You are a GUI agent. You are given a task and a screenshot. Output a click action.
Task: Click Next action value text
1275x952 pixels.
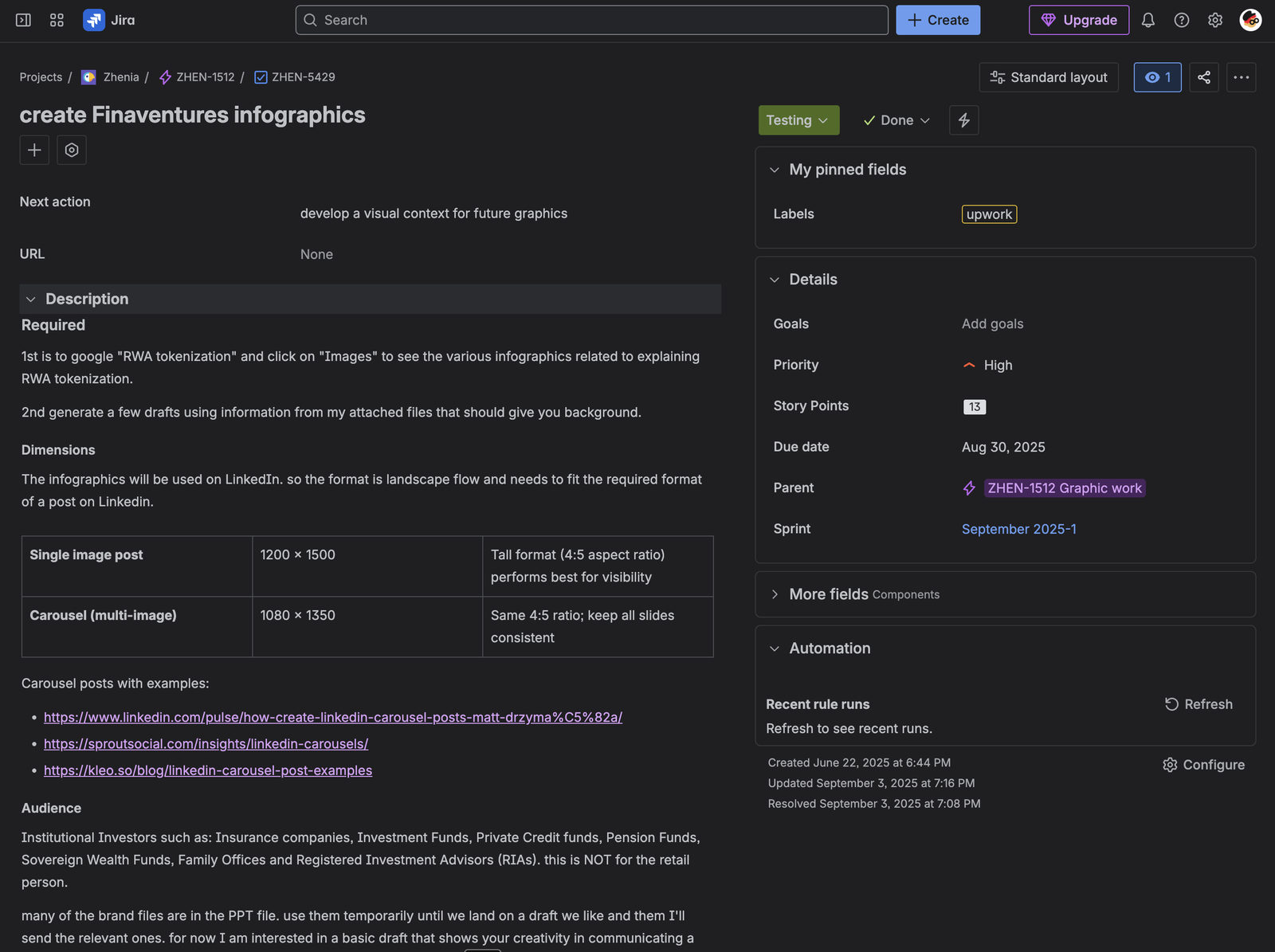pyautogui.click(x=433, y=214)
